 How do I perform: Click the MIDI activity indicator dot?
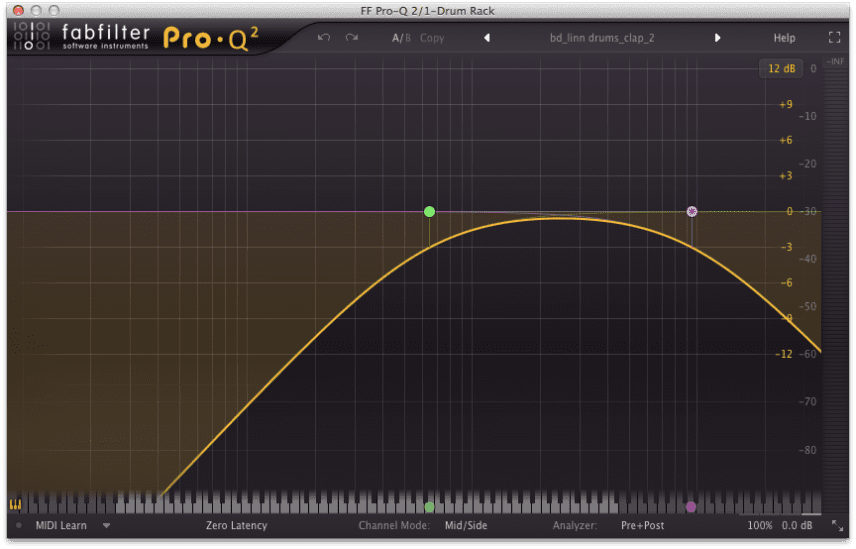[x=19, y=526]
